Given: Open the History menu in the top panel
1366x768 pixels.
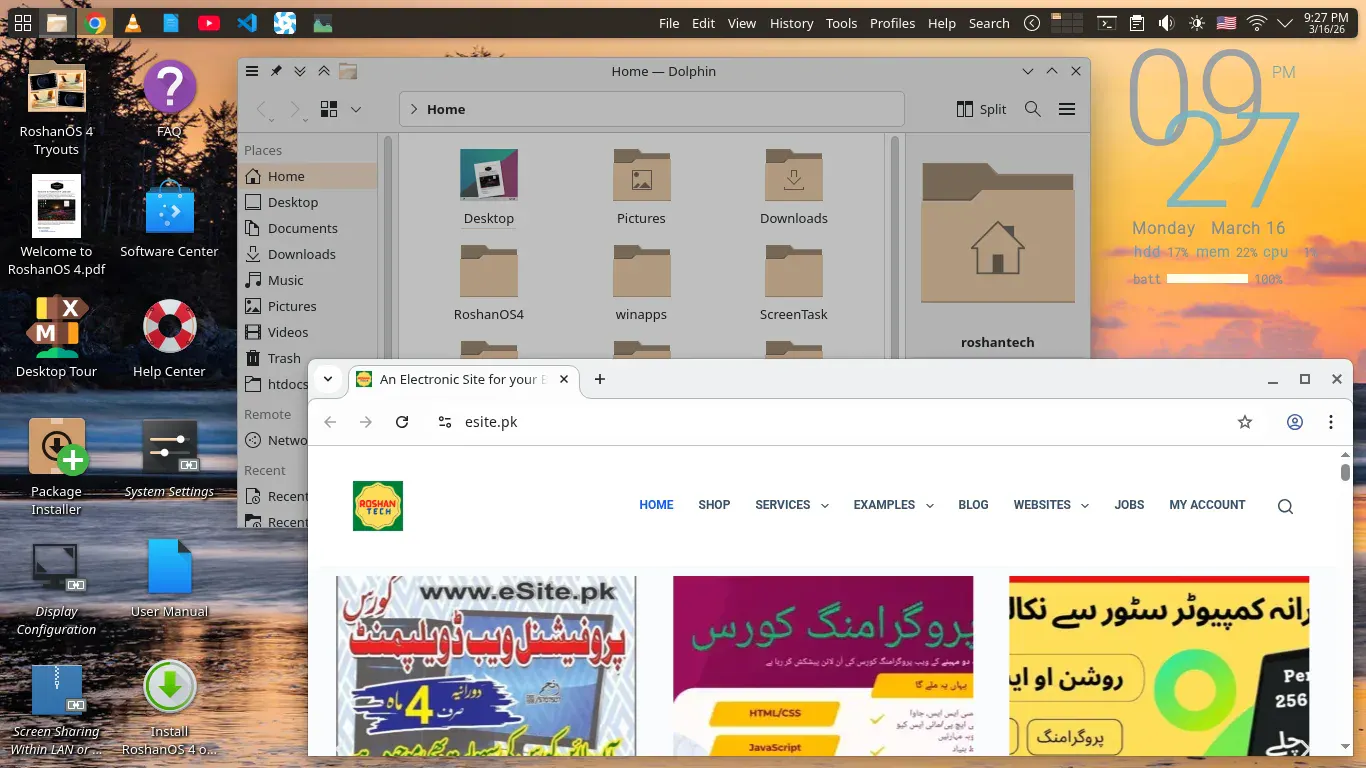Looking at the screenshot, I should [791, 23].
